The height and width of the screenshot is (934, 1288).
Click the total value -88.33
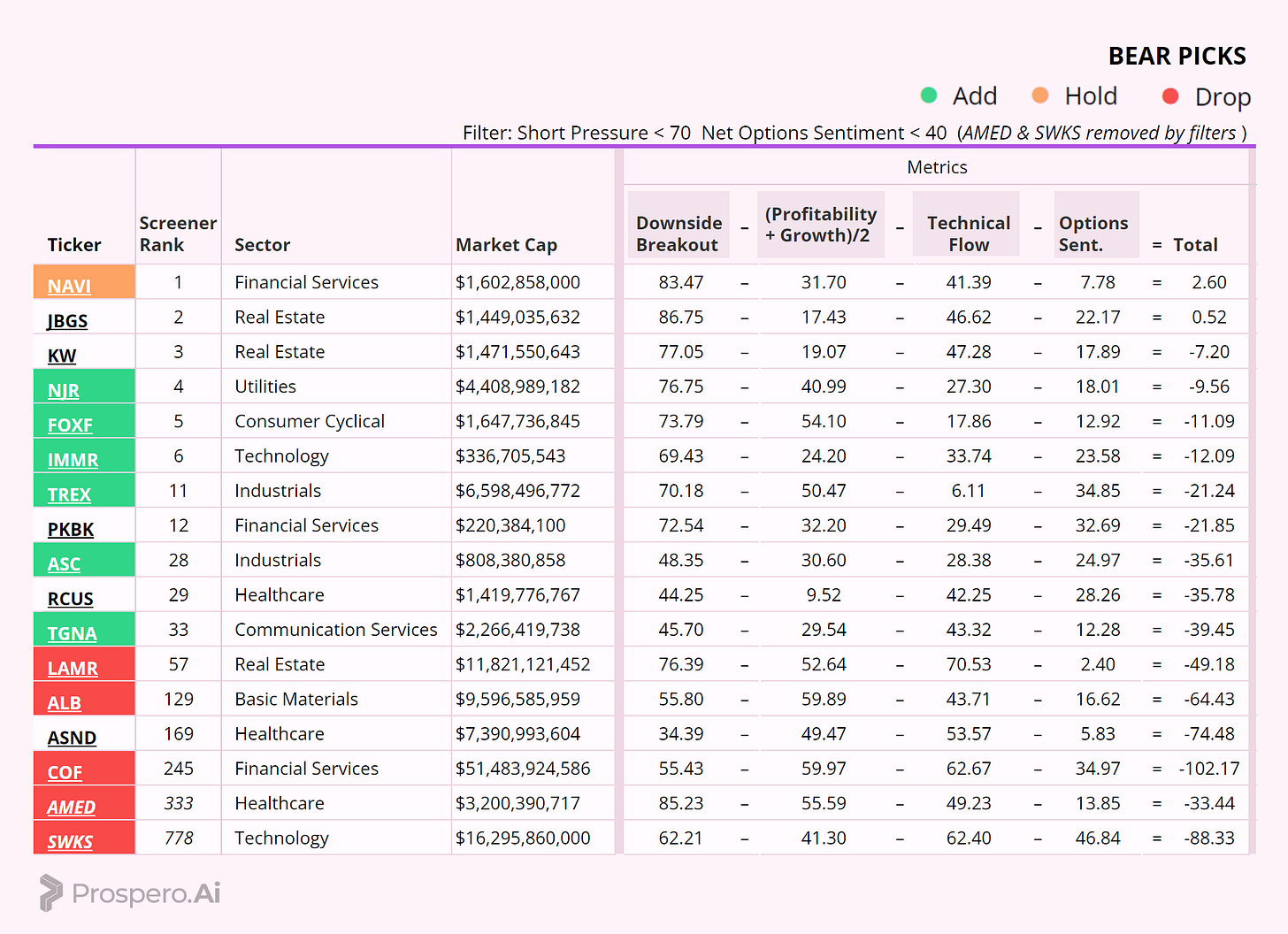point(1208,838)
